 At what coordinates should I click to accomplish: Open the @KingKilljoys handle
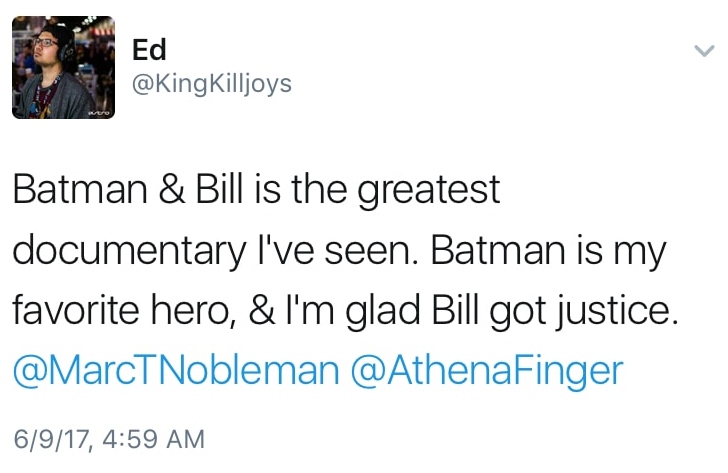(211, 83)
